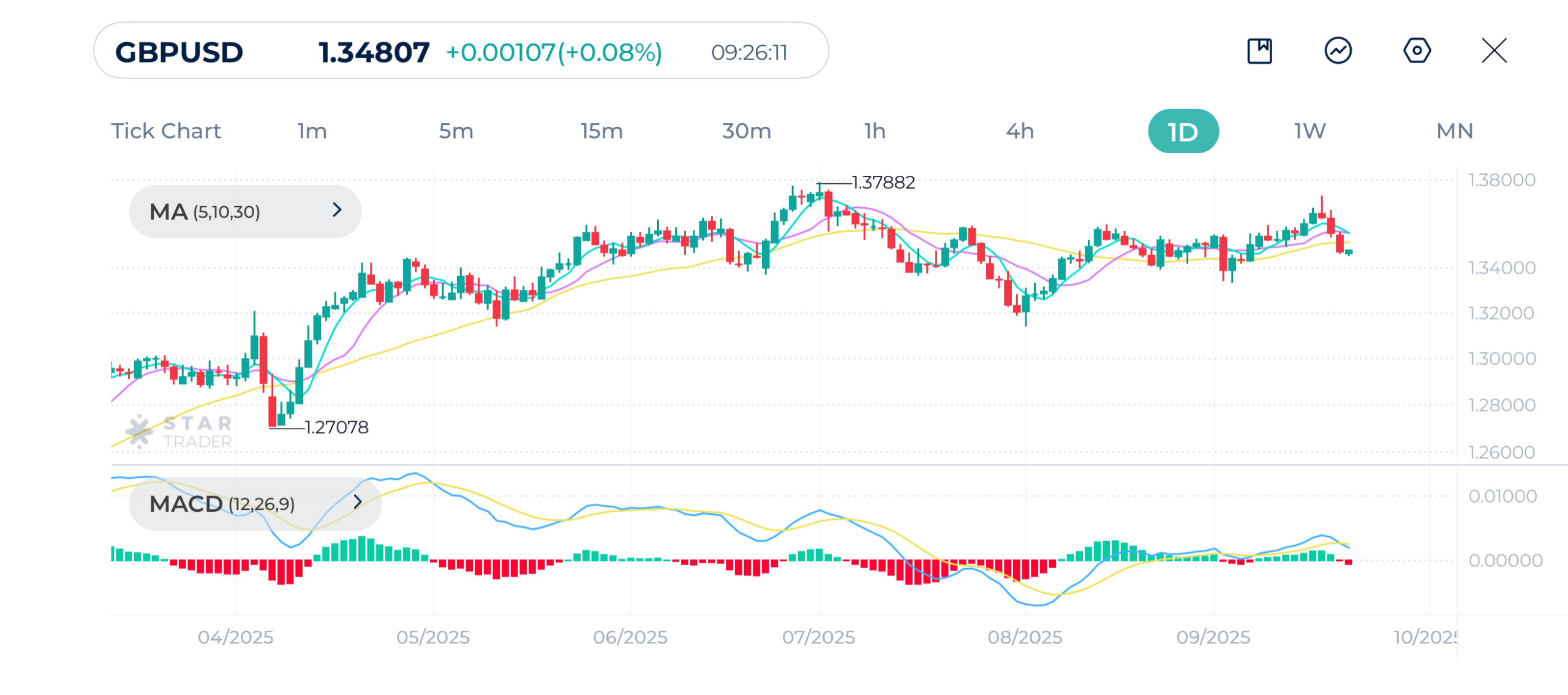Switch to Tick Chart timeframe
The width and height of the screenshot is (1568, 695).
click(x=166, y=131)
